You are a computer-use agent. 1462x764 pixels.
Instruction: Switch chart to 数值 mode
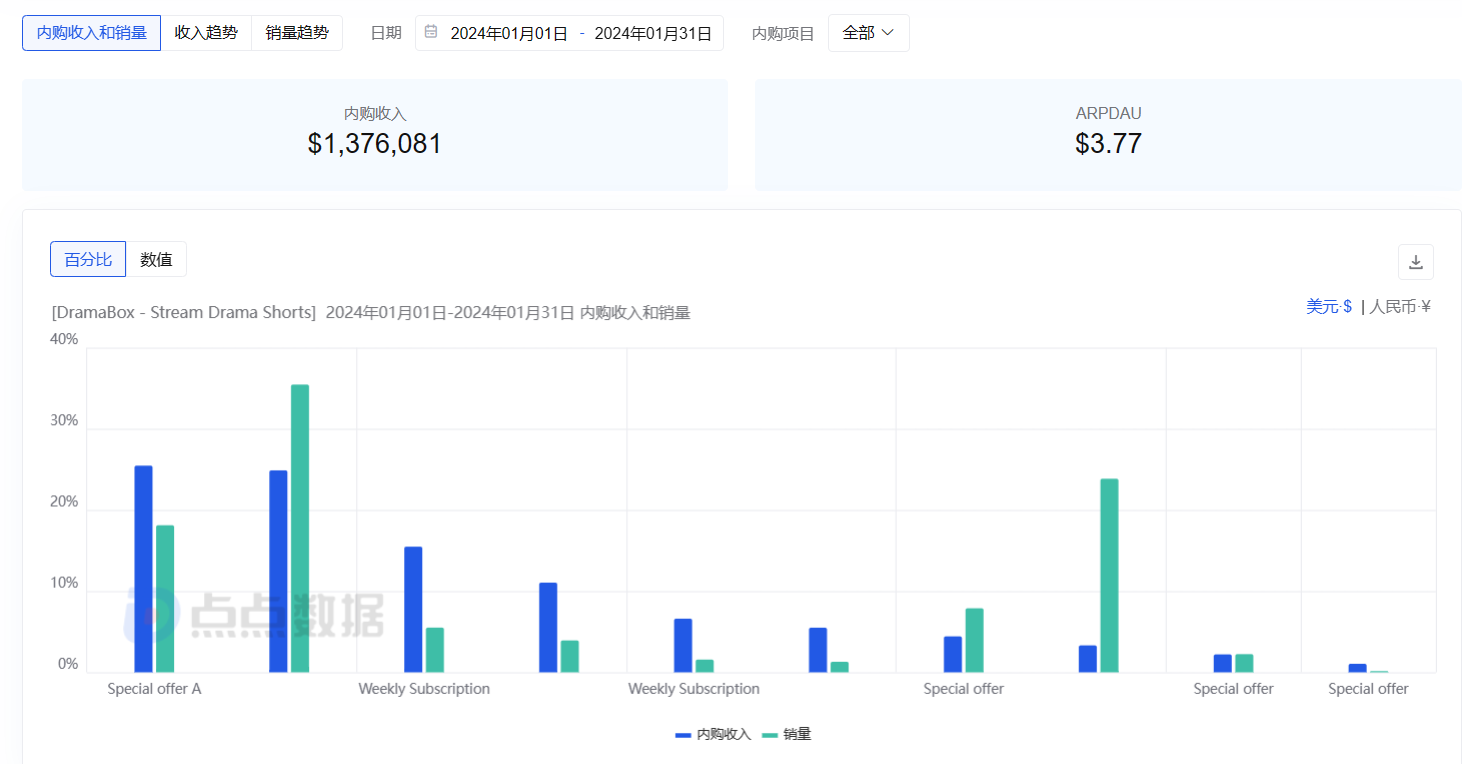(156, 259)
